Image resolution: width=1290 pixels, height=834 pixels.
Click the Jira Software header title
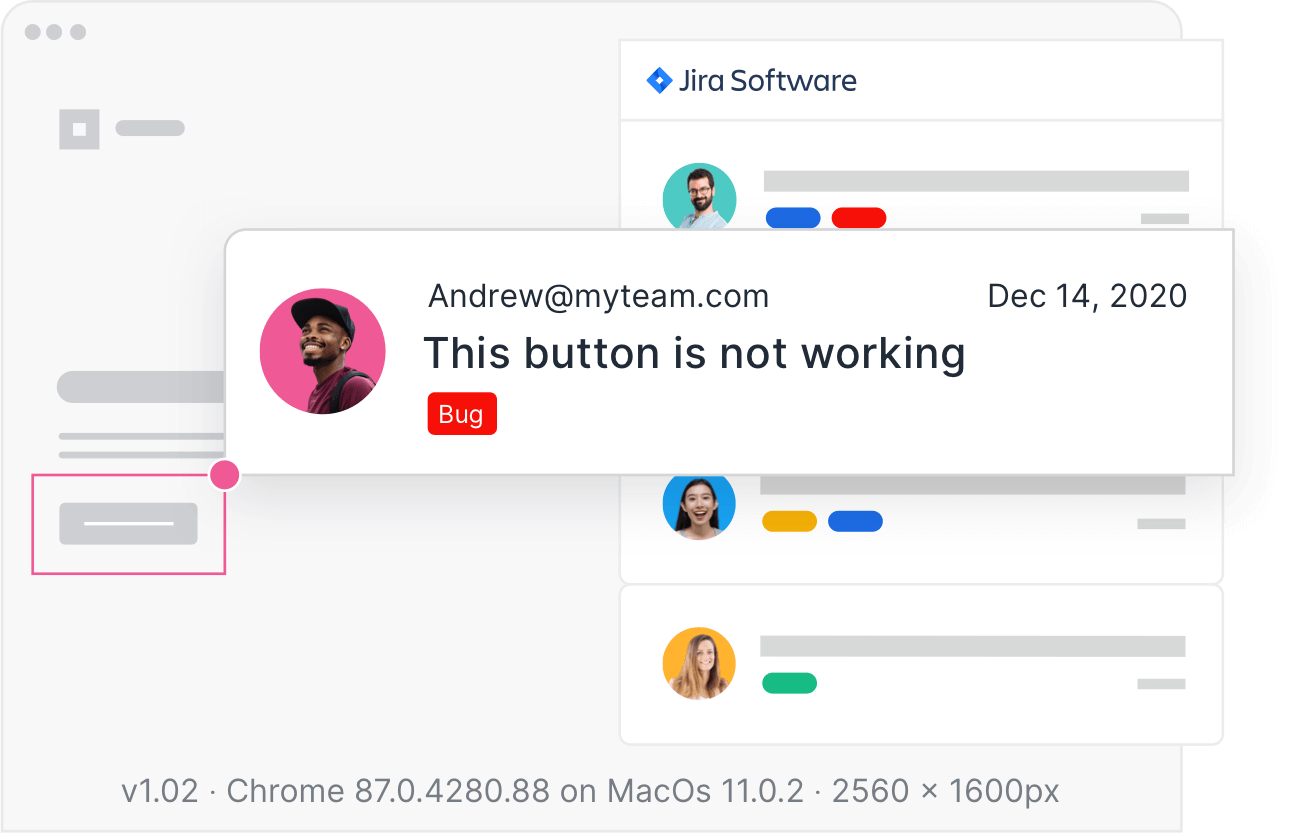tap(767, 80)
